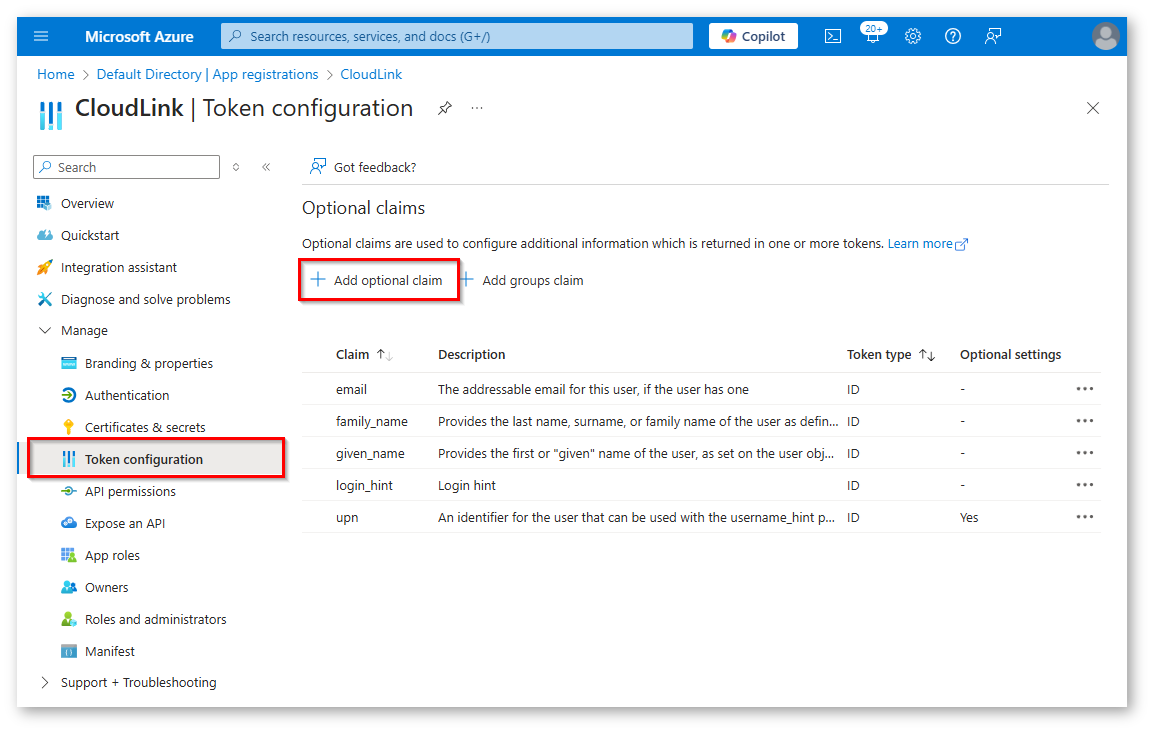Image resolution: width=1153 pixels, height=733 pixels.
Task: Click the Quickstart cloud icon
Action: [x=44, y=235]
